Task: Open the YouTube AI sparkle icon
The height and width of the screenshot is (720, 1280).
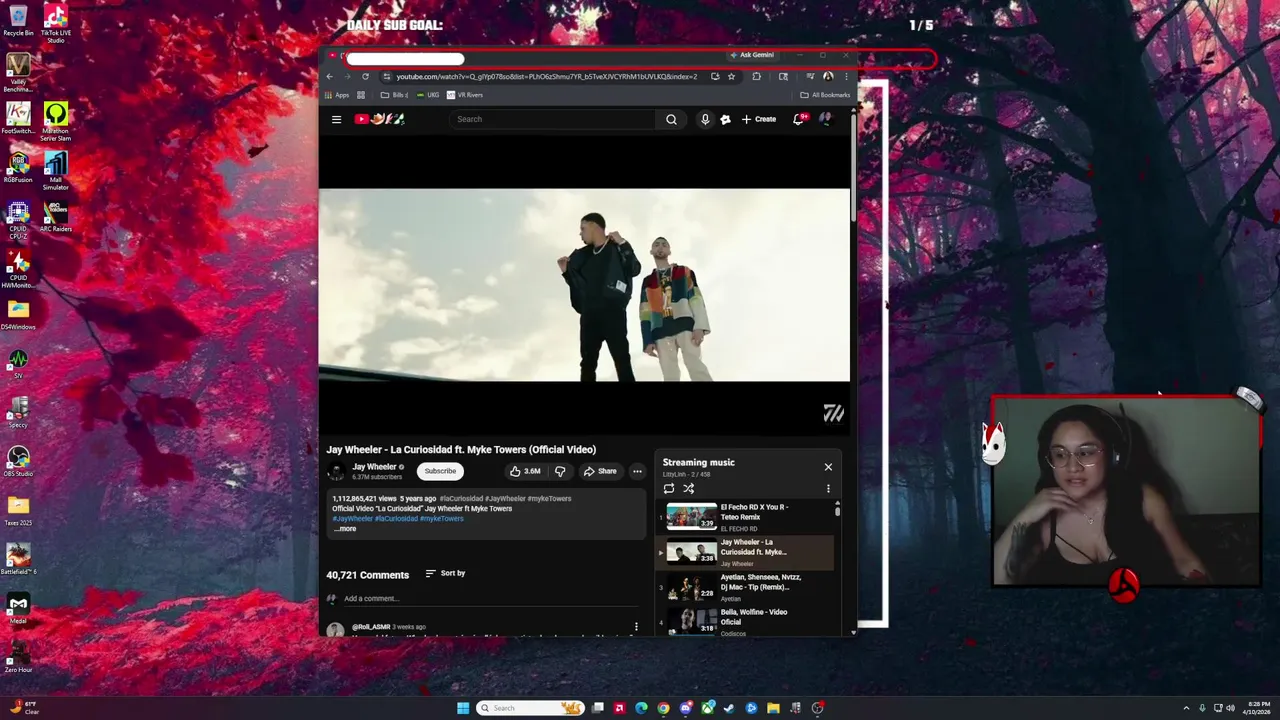Action: [x=725, y=119]
